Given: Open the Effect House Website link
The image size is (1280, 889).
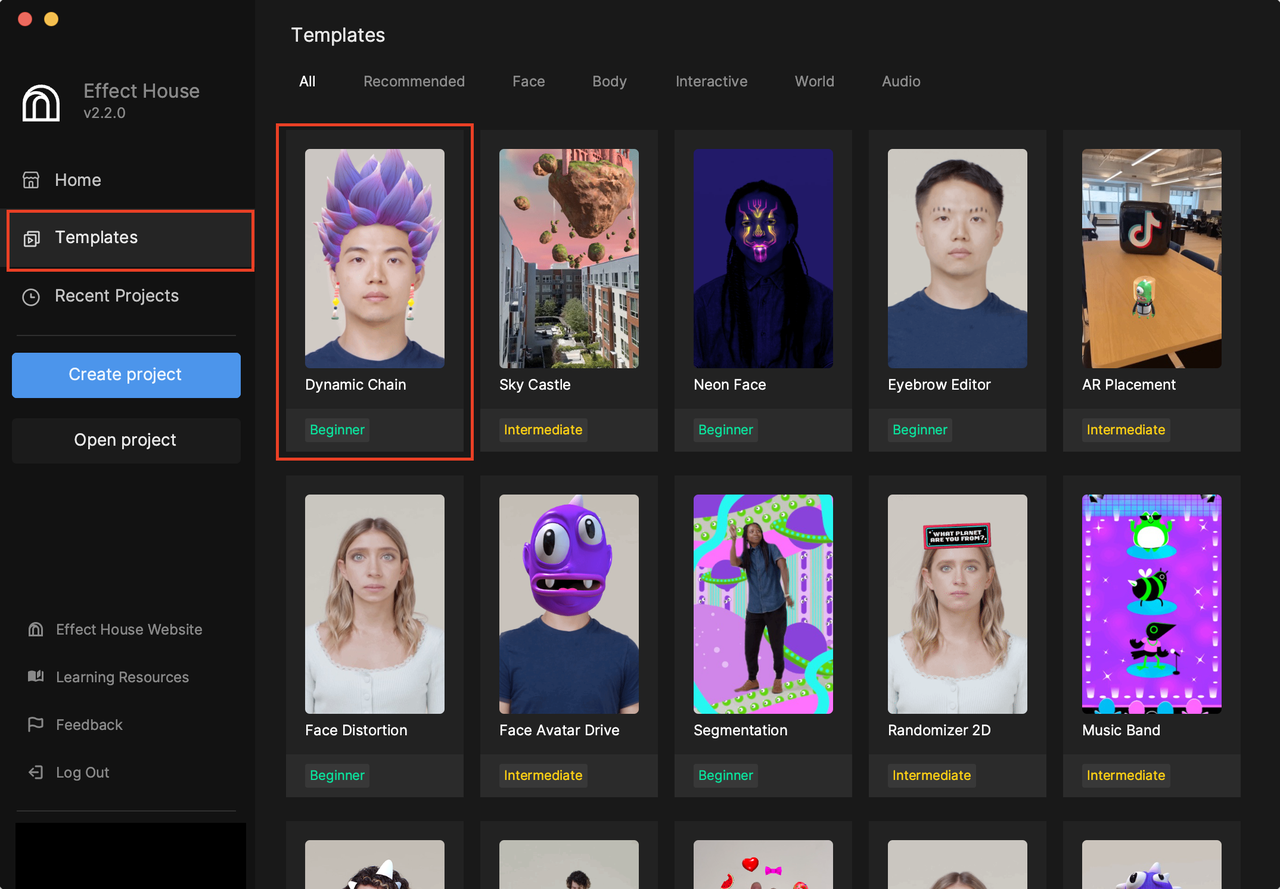Looking at the screenshot, I should click(129, 629).
